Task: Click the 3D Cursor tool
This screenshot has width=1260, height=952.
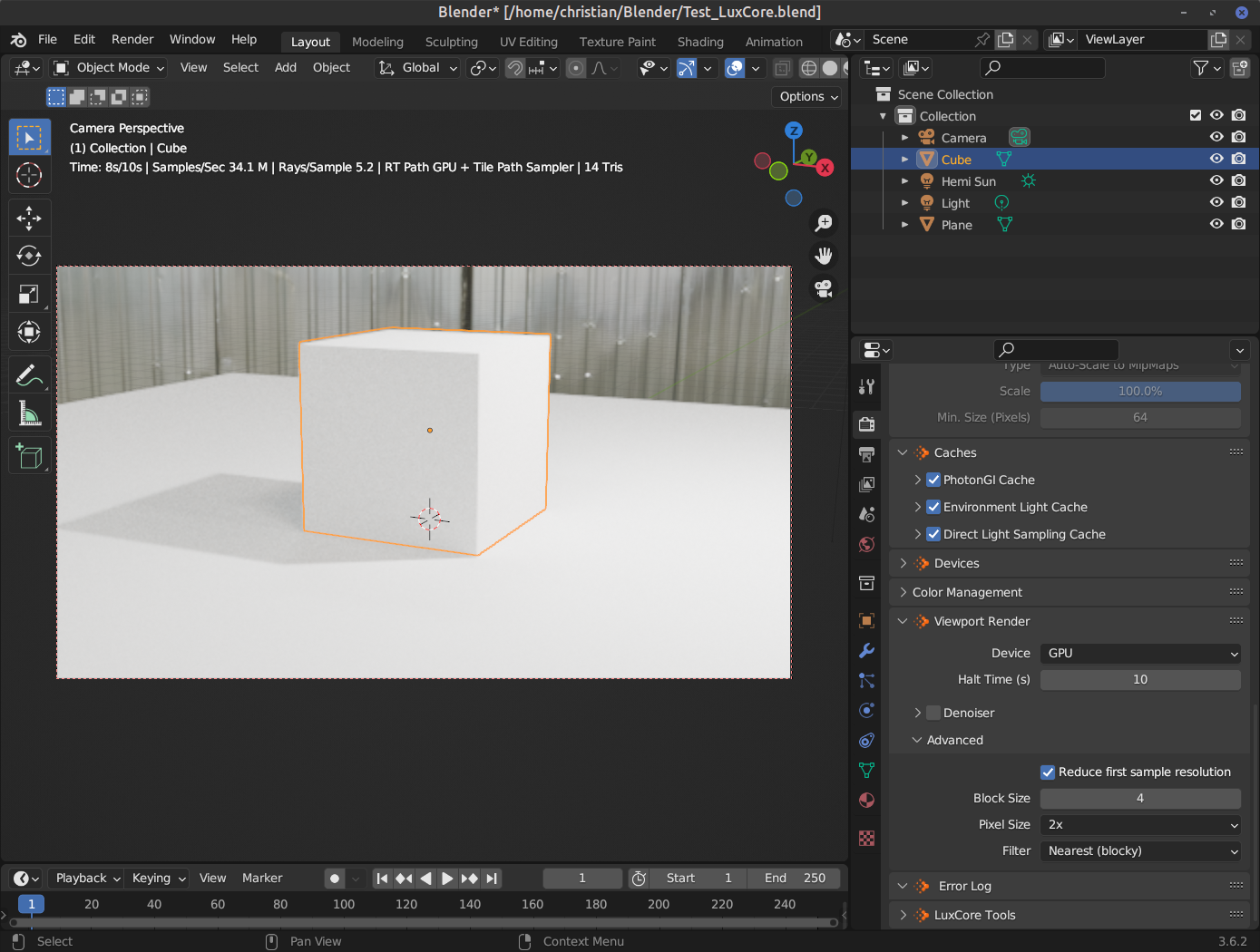Action: tap(29, 175)
